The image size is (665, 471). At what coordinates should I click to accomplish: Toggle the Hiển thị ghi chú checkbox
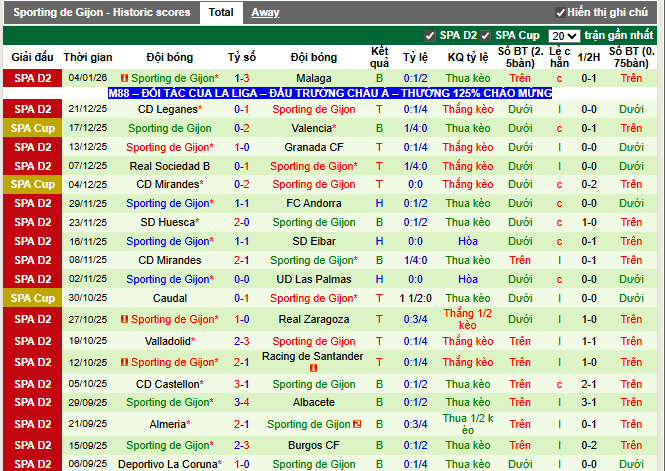tap(560, 13)
